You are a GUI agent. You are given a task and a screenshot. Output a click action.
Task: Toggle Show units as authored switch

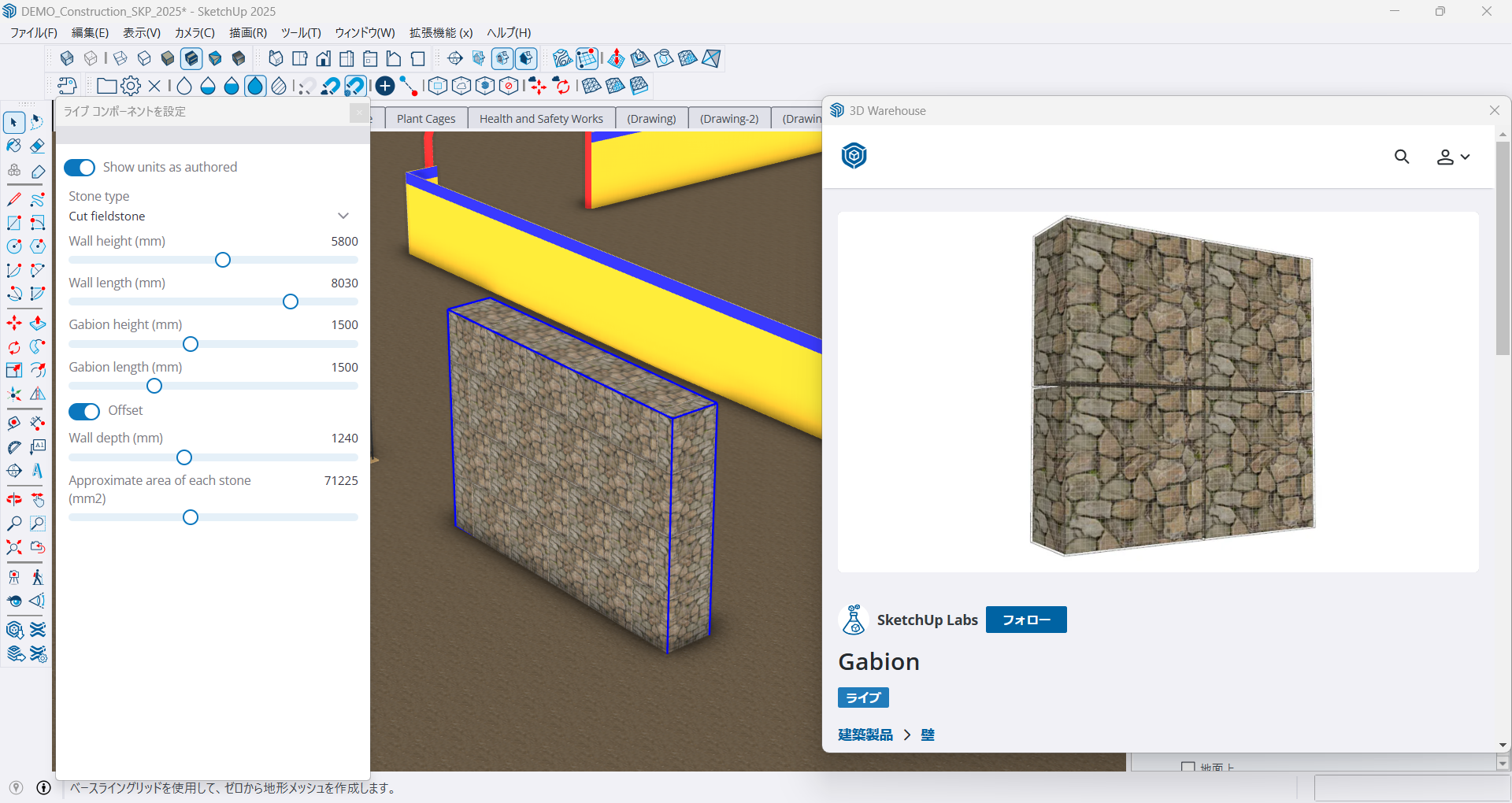80,168
